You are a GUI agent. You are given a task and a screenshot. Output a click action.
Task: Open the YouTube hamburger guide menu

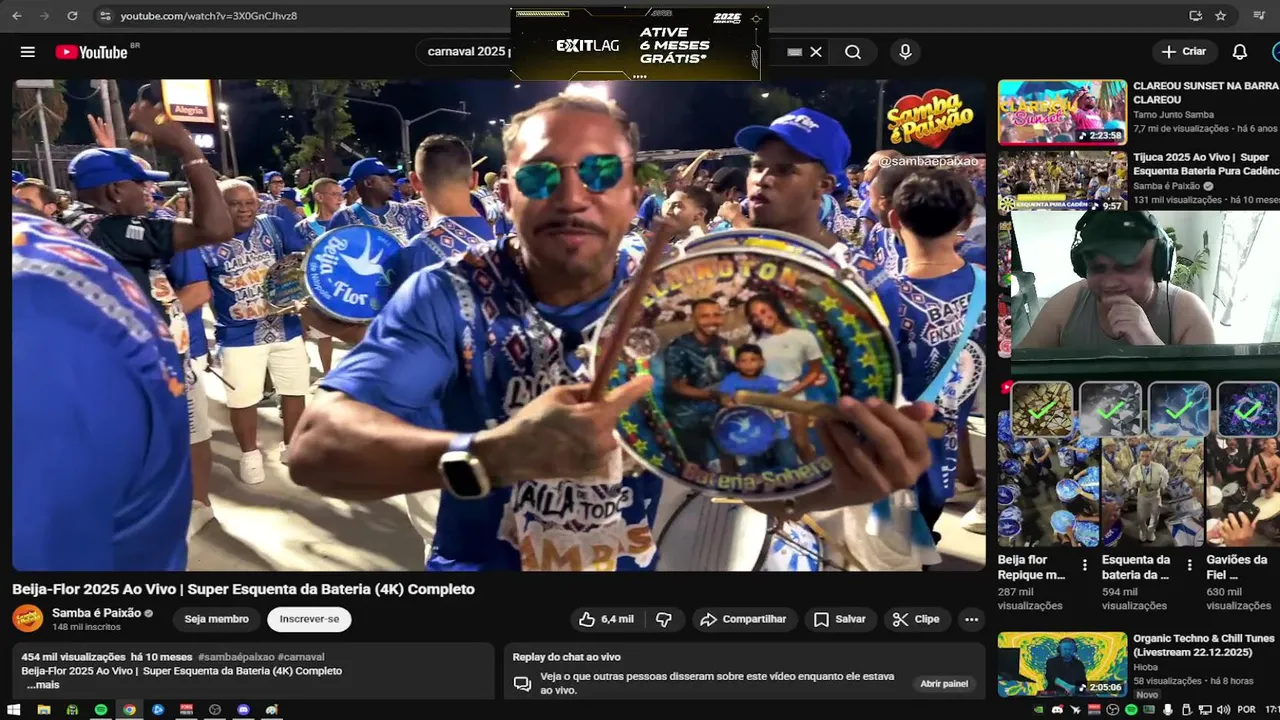[x=28, y=52]
